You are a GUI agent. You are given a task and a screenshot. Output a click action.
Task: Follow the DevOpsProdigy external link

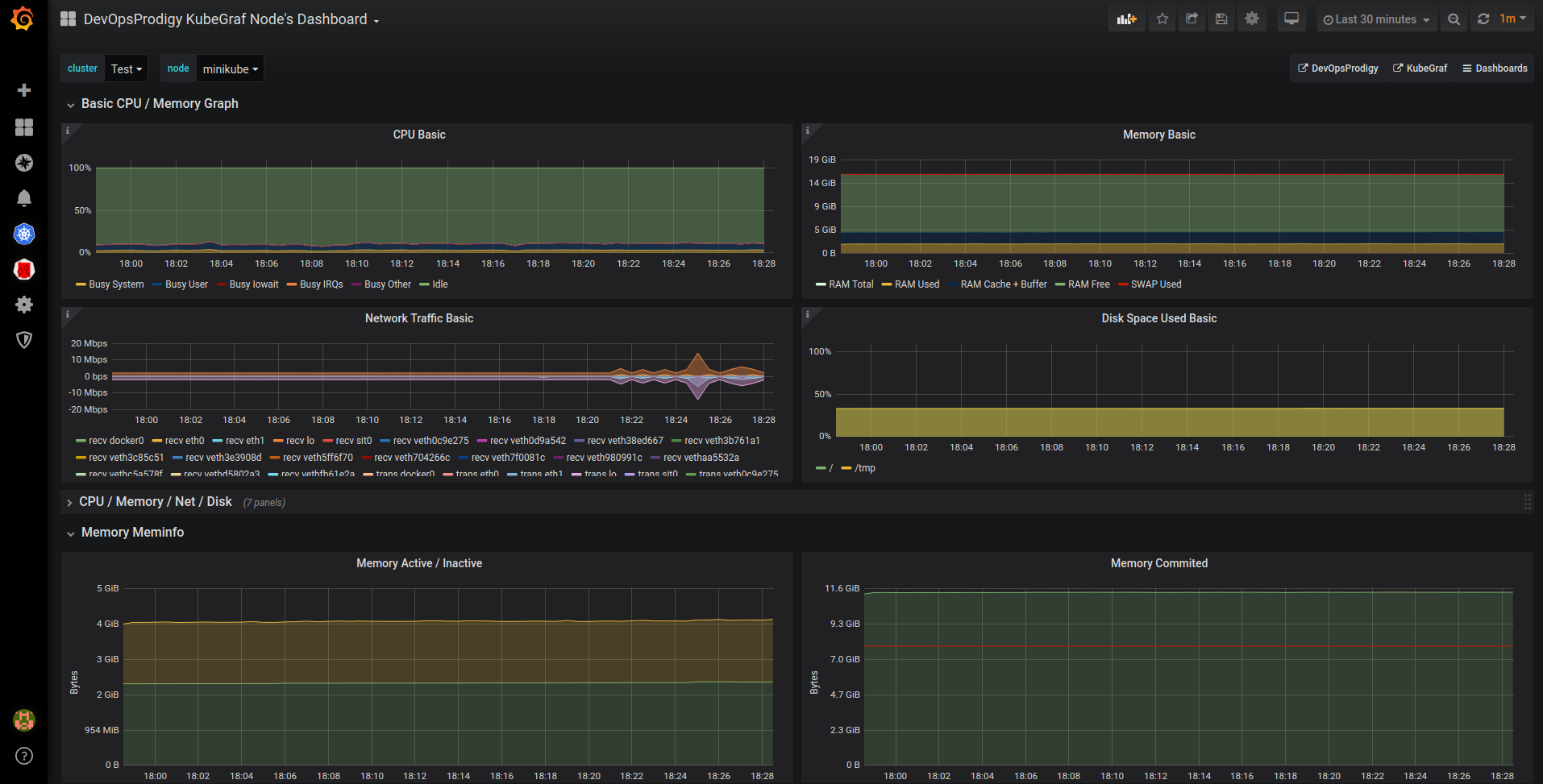(1338, 68)
